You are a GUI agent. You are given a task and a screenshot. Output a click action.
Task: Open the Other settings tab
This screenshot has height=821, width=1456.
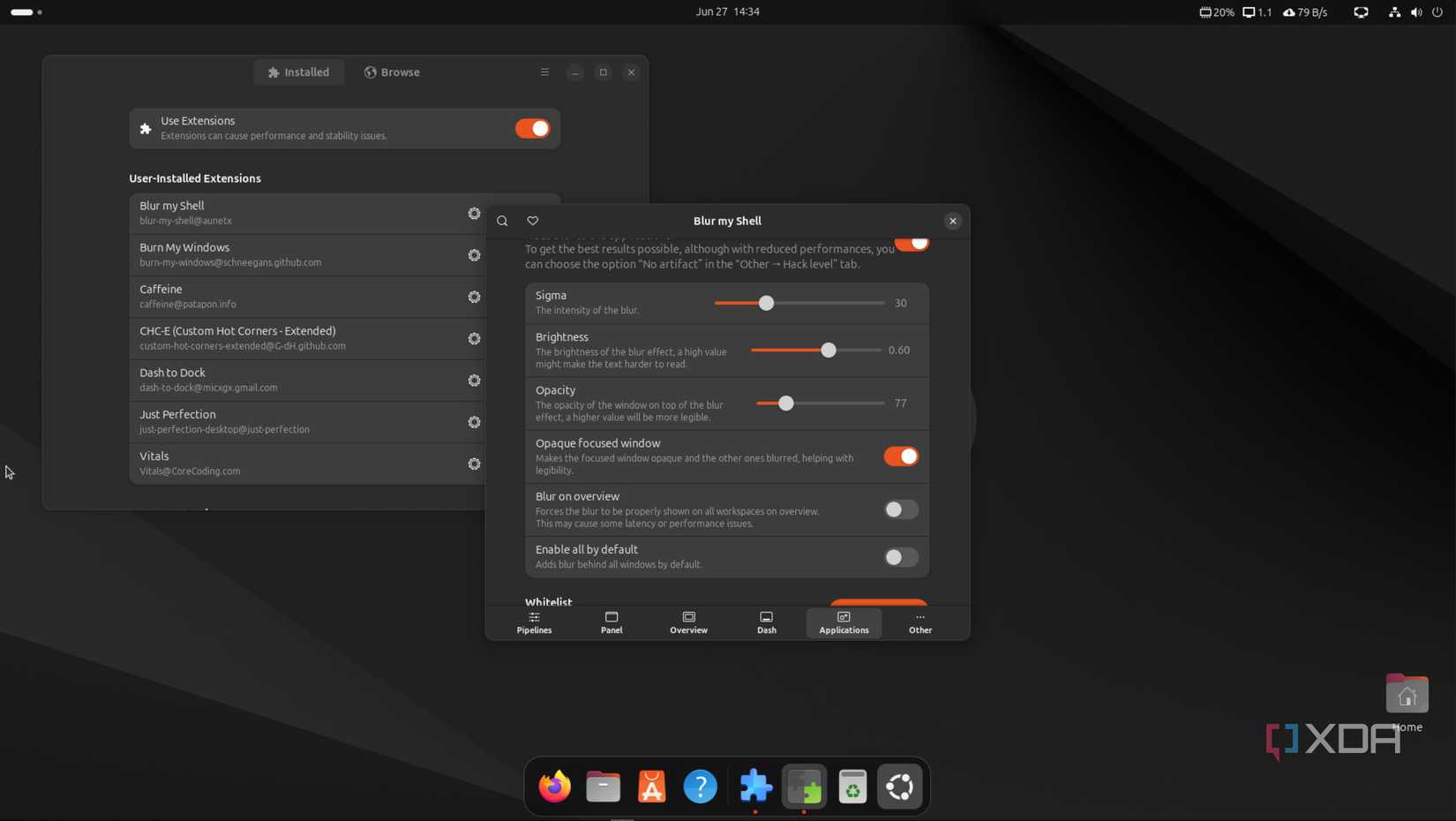pos(919,622)
